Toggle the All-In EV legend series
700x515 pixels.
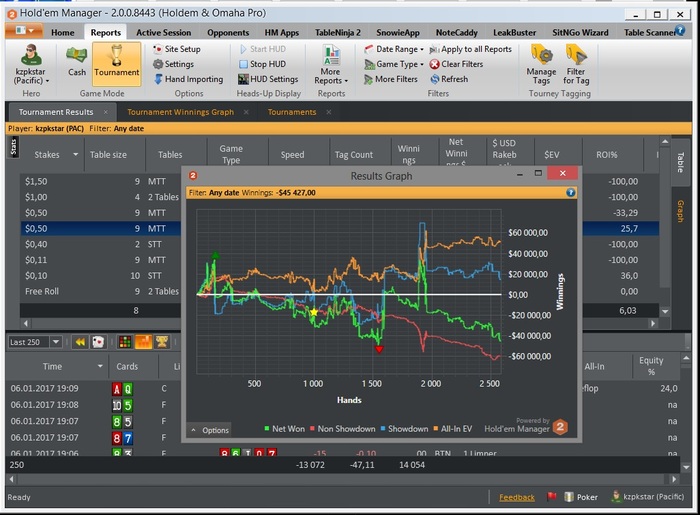452,429
